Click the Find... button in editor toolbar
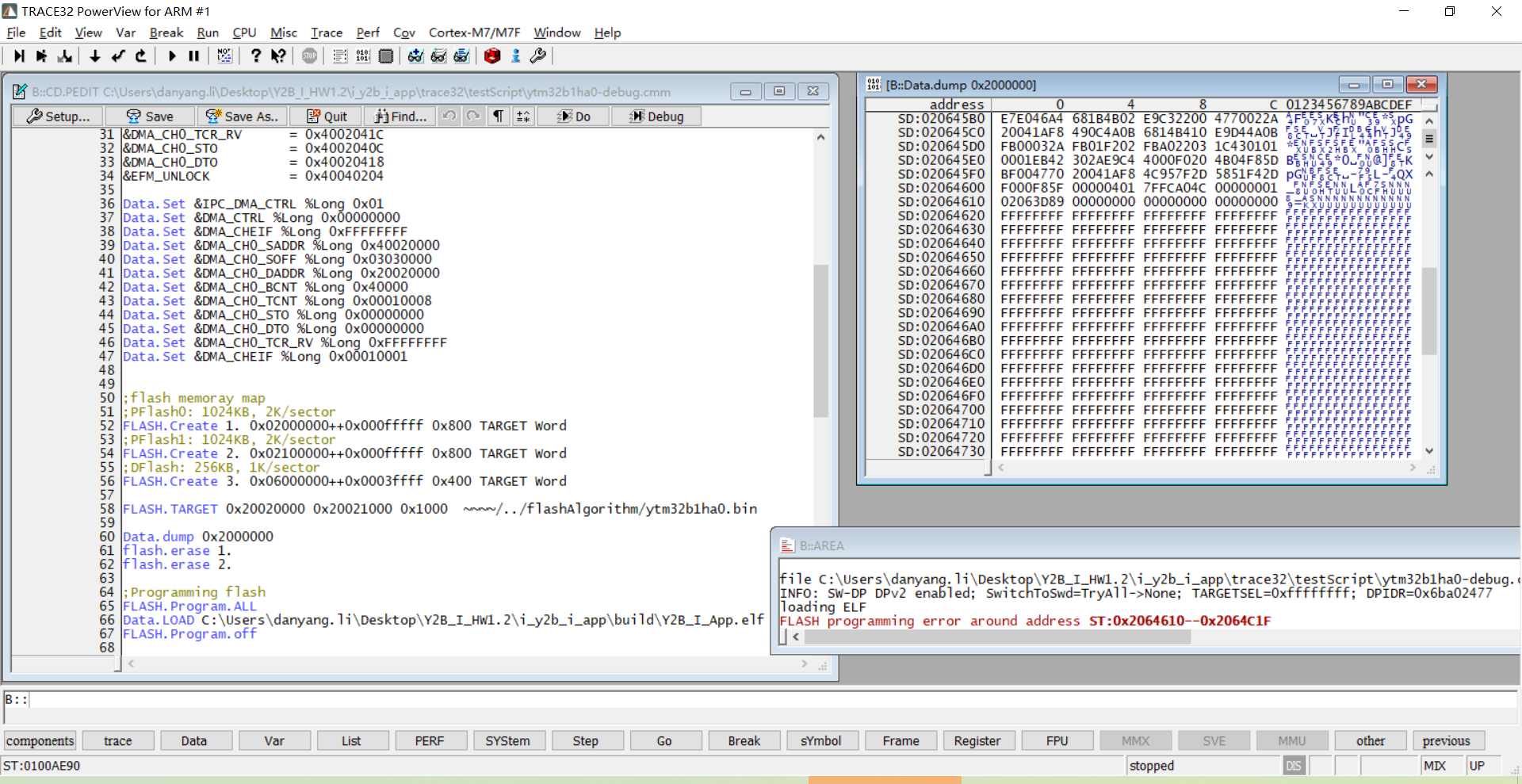1522x784 pixels. (400, 117)
